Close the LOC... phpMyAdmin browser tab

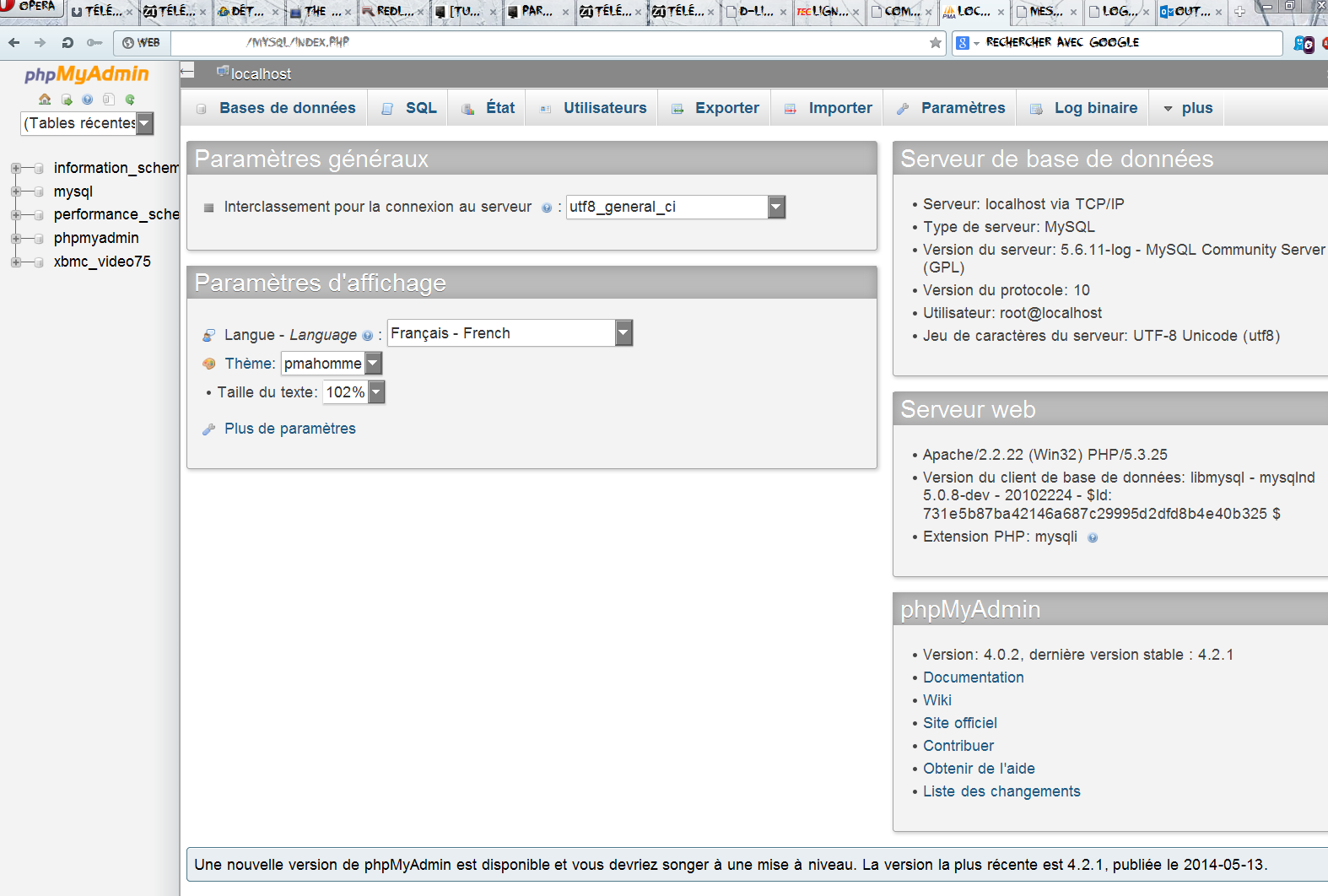pos(1001,13)
